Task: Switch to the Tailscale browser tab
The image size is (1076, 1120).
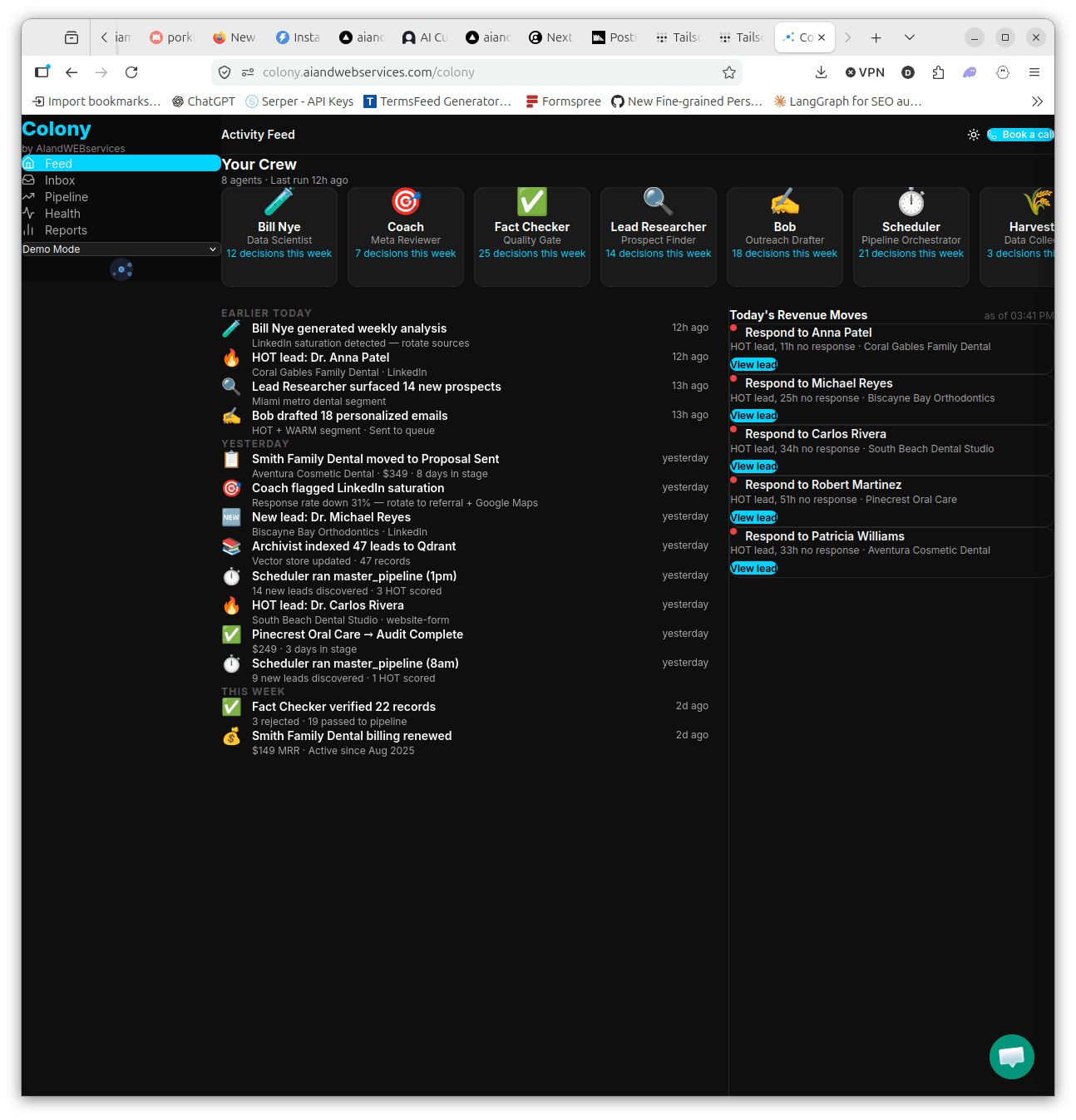Action: (678, 37)
